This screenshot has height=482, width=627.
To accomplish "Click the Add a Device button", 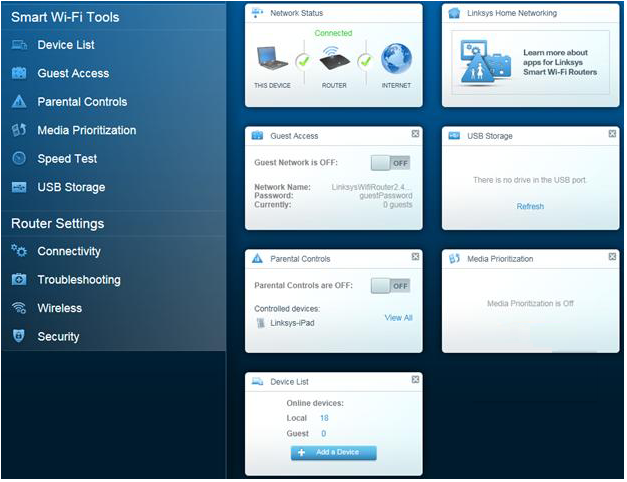I will (333, 452).
